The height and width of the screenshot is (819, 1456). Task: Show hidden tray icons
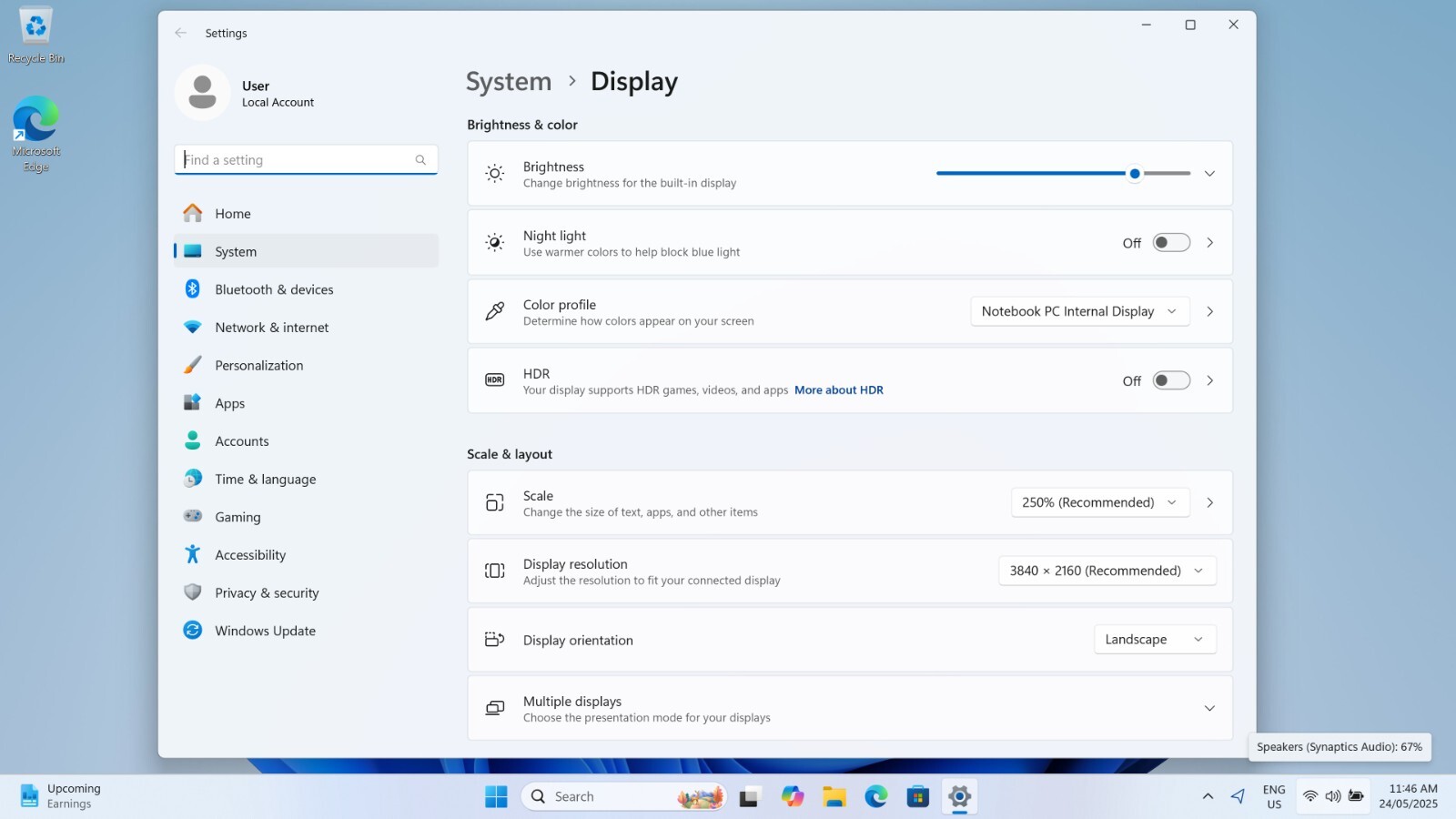[x=1208, y=796]
